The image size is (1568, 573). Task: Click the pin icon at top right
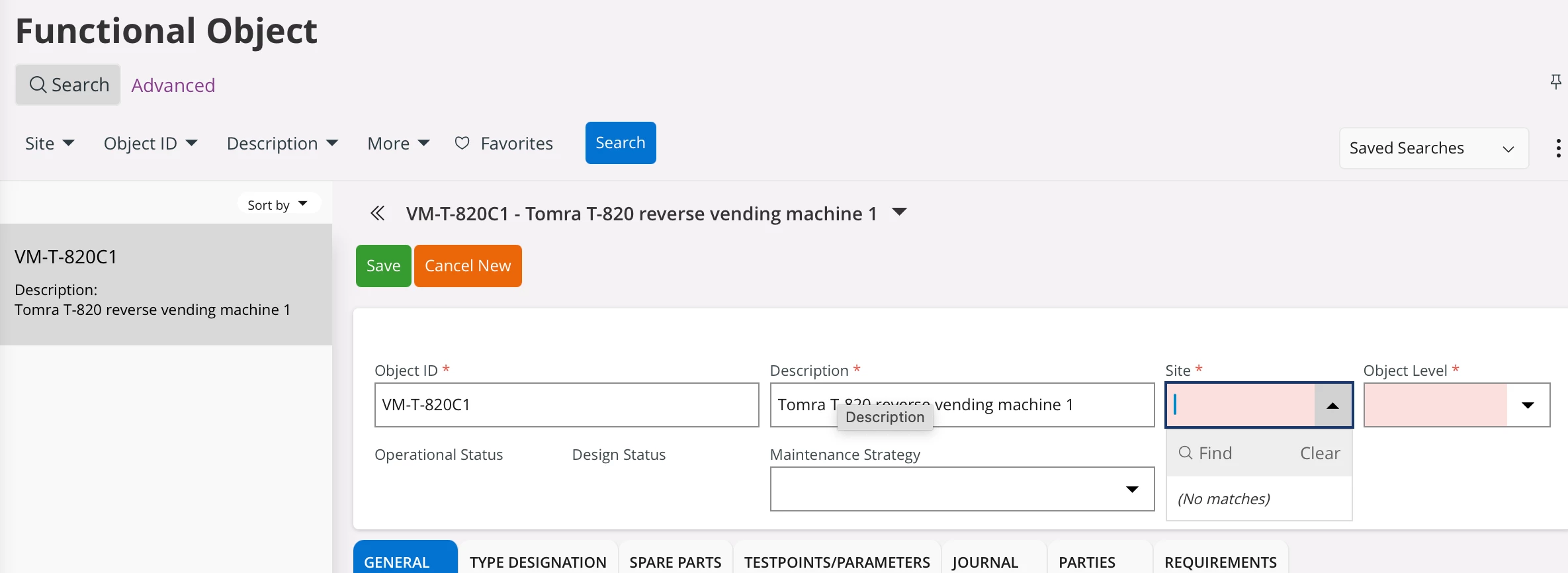click(1555, 82)
